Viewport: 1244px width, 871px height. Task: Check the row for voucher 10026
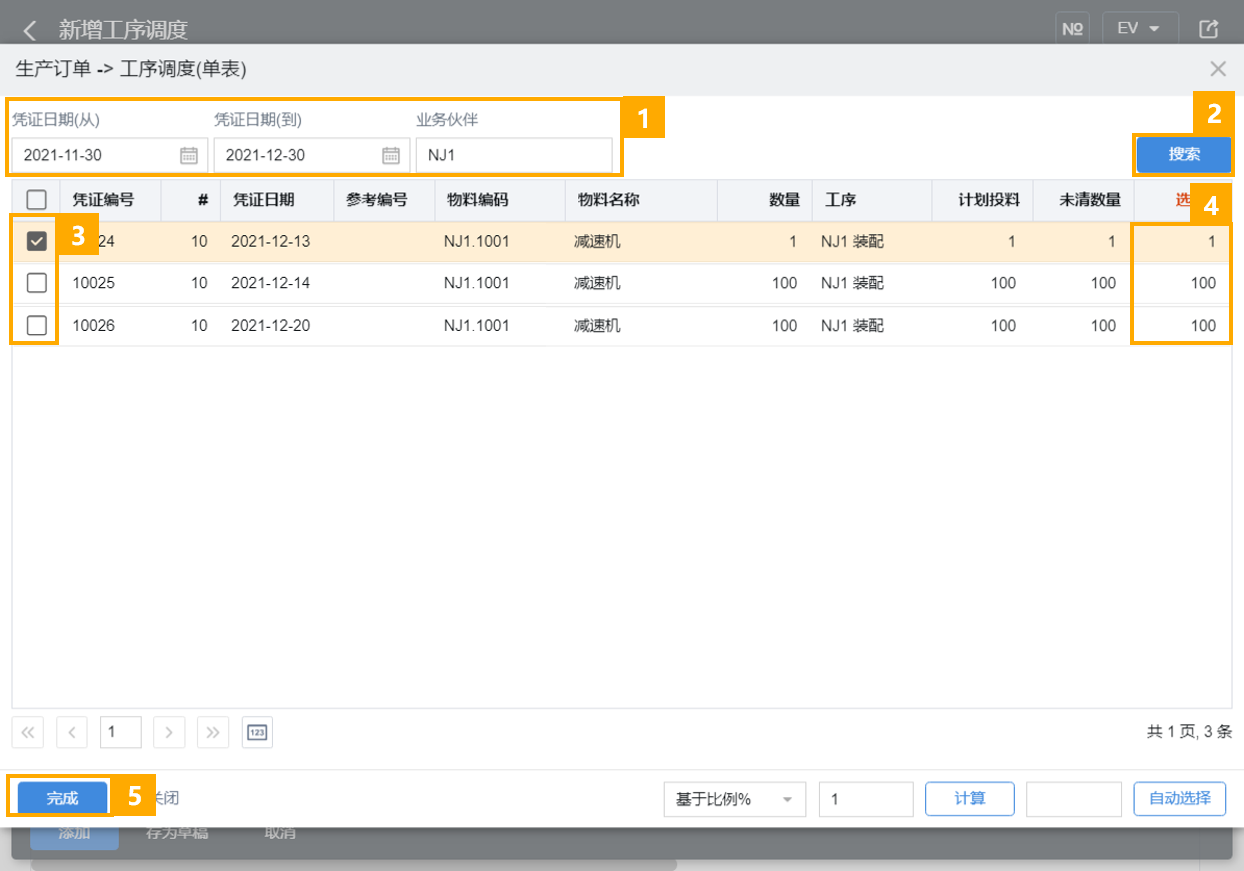(x=36, y=325)
